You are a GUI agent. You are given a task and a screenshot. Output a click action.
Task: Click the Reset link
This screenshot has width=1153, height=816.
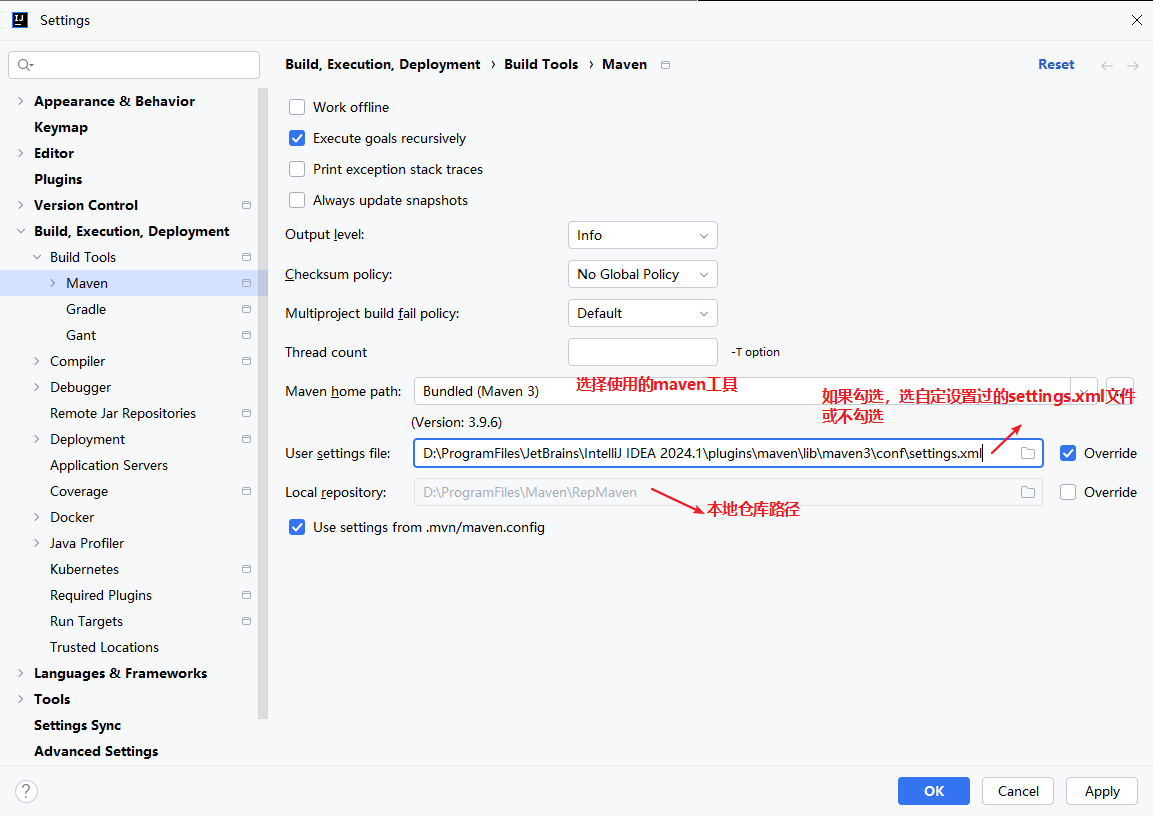click(x=1056, y=65)
